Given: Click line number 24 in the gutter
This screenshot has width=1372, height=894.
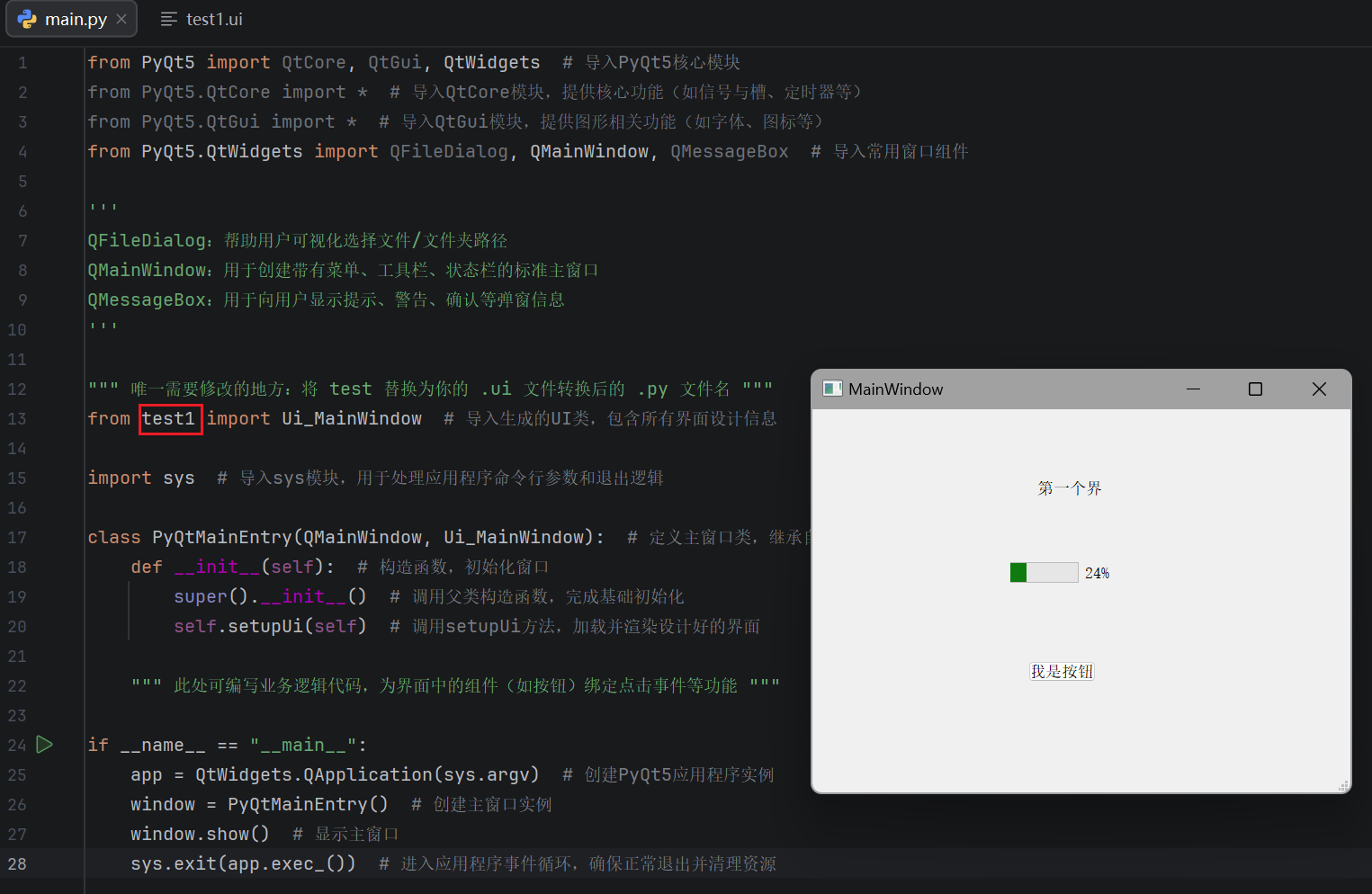Looking at the screenshot, I should tap(17, 745).
